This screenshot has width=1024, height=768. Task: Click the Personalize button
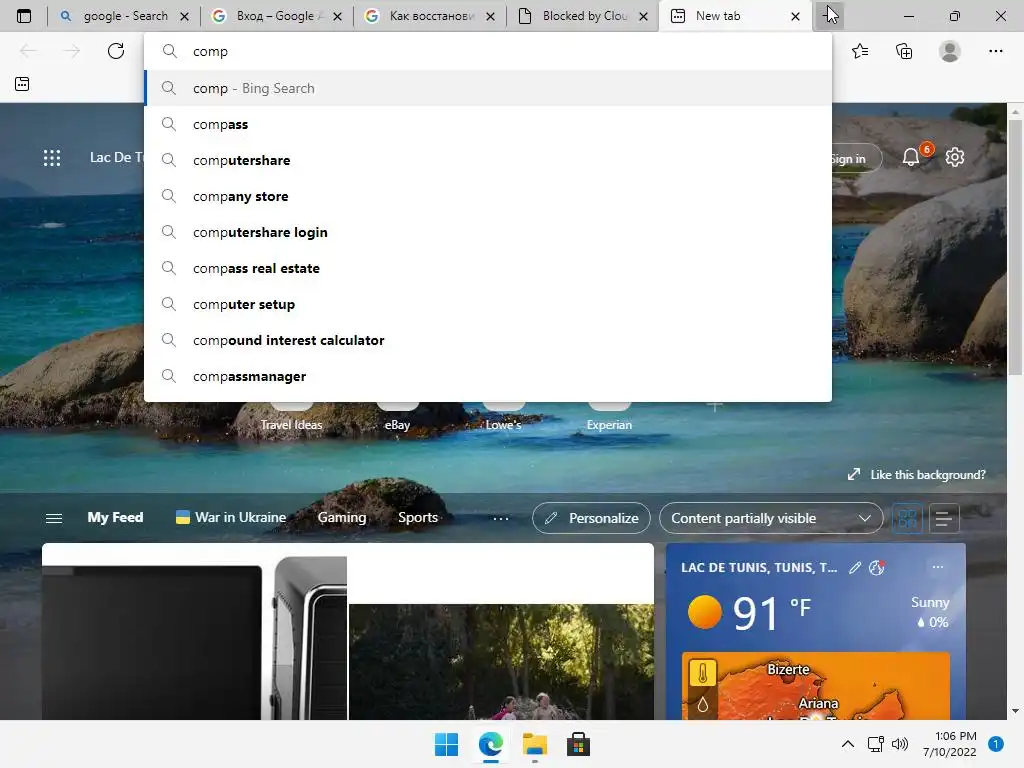[x=592, y=519]
